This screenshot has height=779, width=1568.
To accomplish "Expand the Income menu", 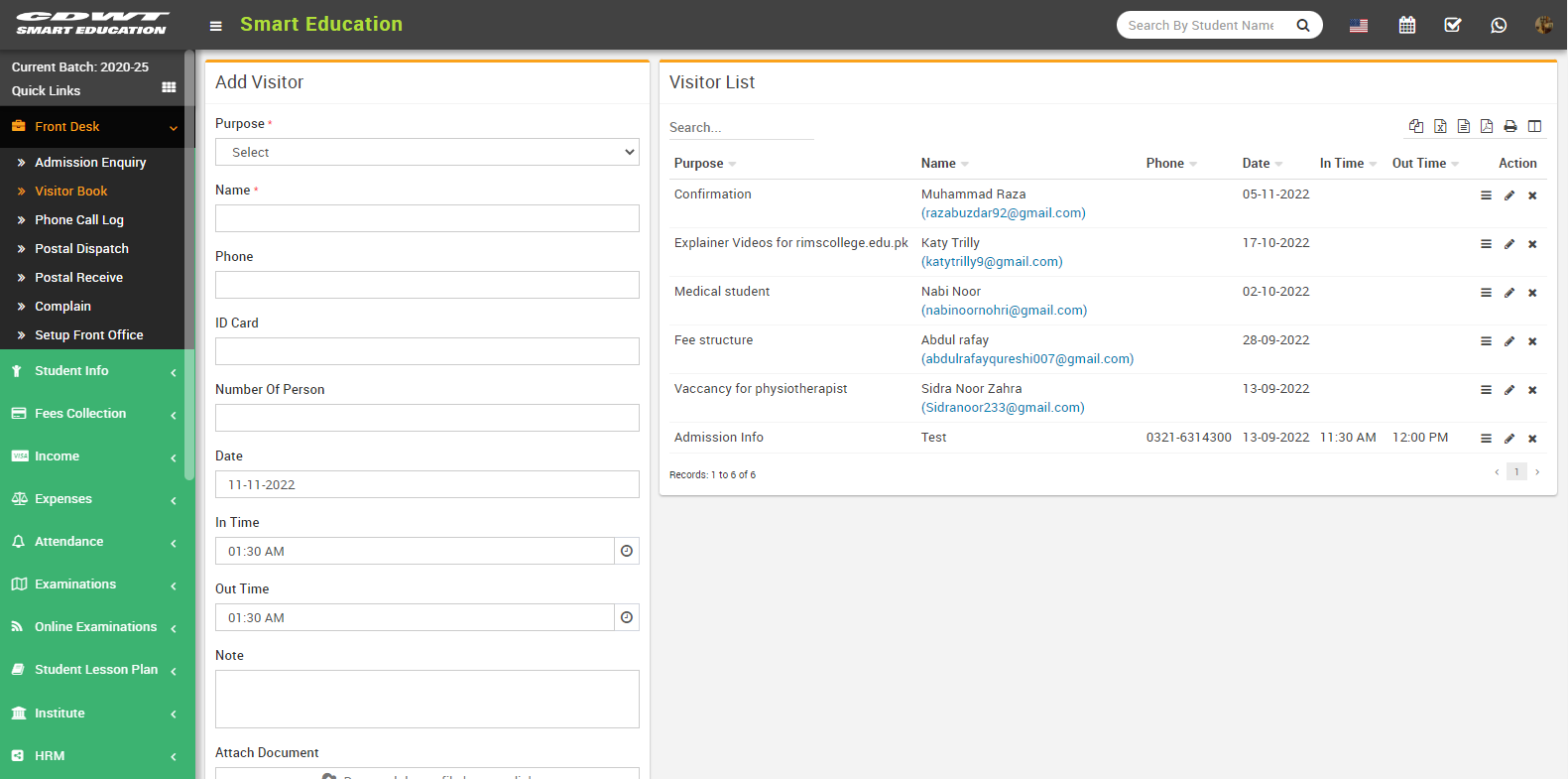I will point(91,456).
